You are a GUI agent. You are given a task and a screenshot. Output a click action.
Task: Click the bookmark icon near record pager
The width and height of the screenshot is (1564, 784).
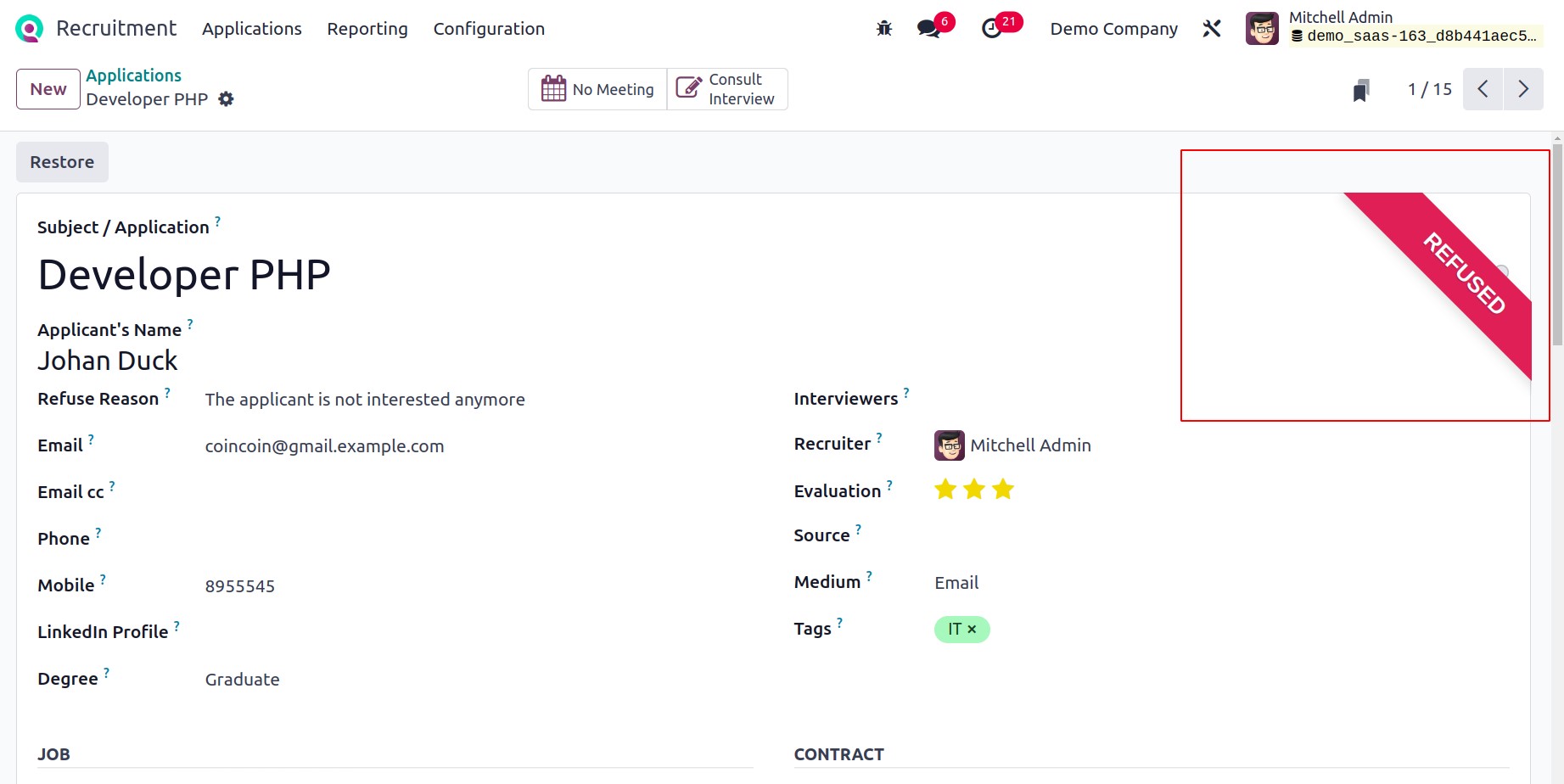[x=1361, y=90]
